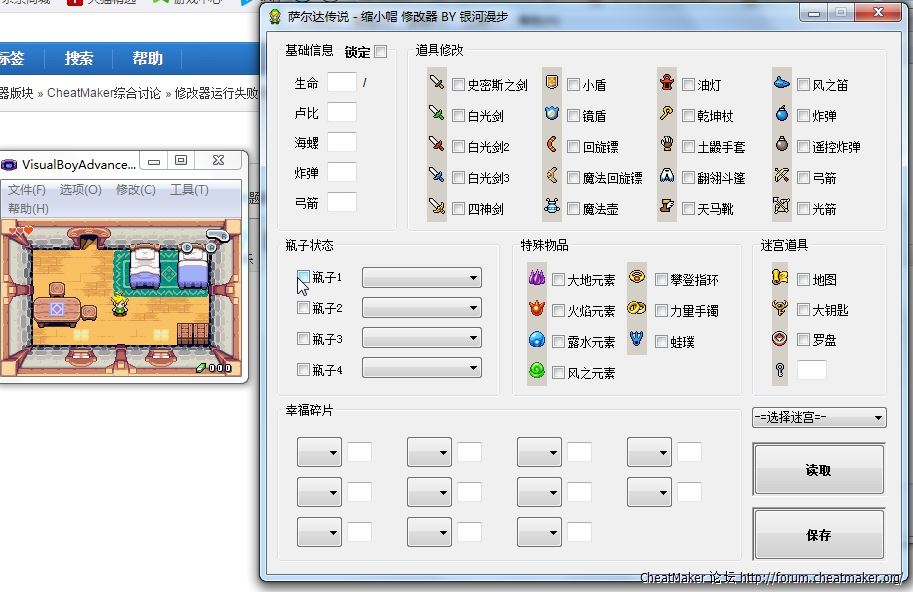Click the 天马靴 boots icon
The height and width of the screenshot is (592, 913).
coord(666,207)
